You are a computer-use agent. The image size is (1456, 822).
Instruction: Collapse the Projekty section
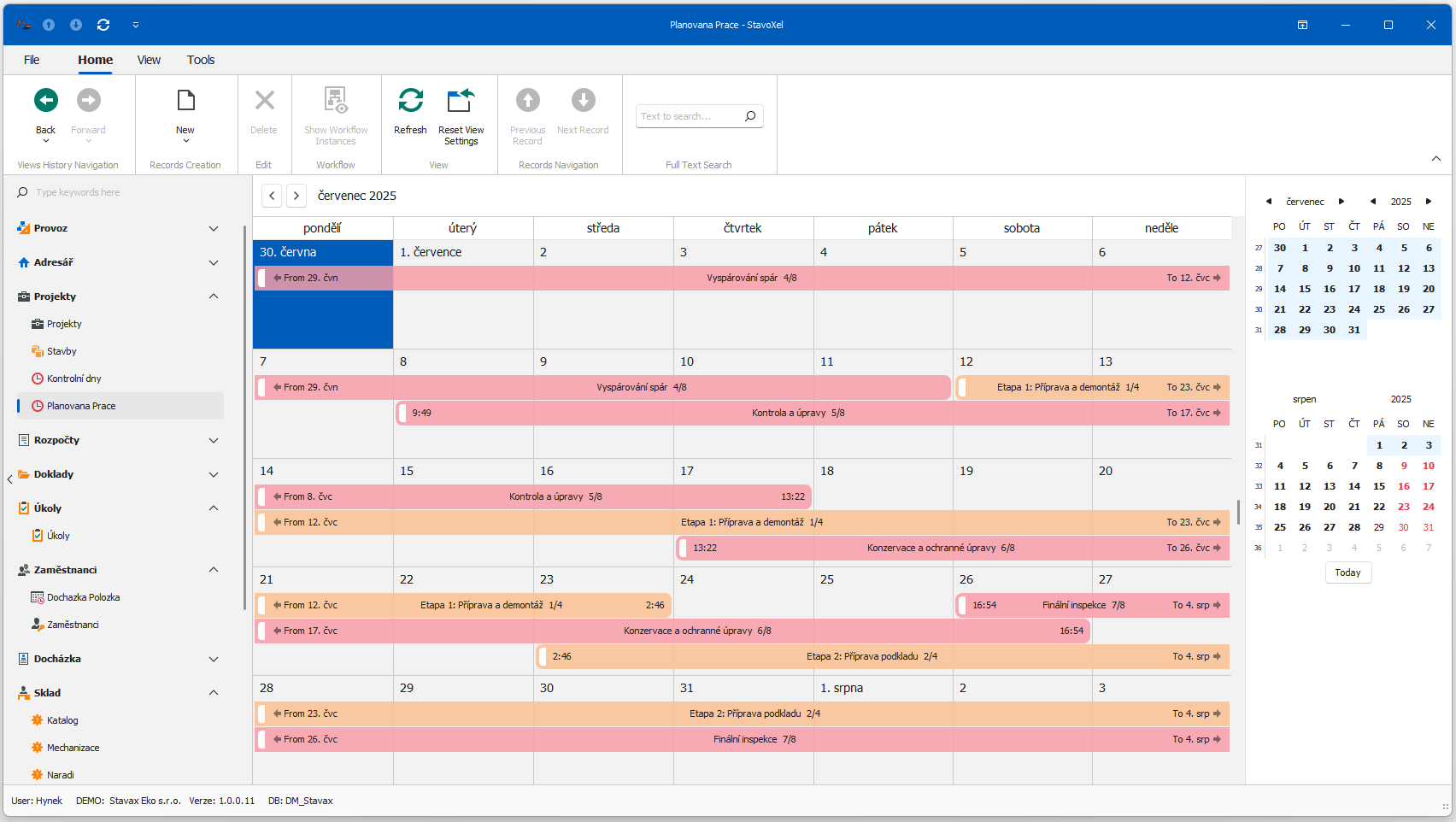[214, 297]
